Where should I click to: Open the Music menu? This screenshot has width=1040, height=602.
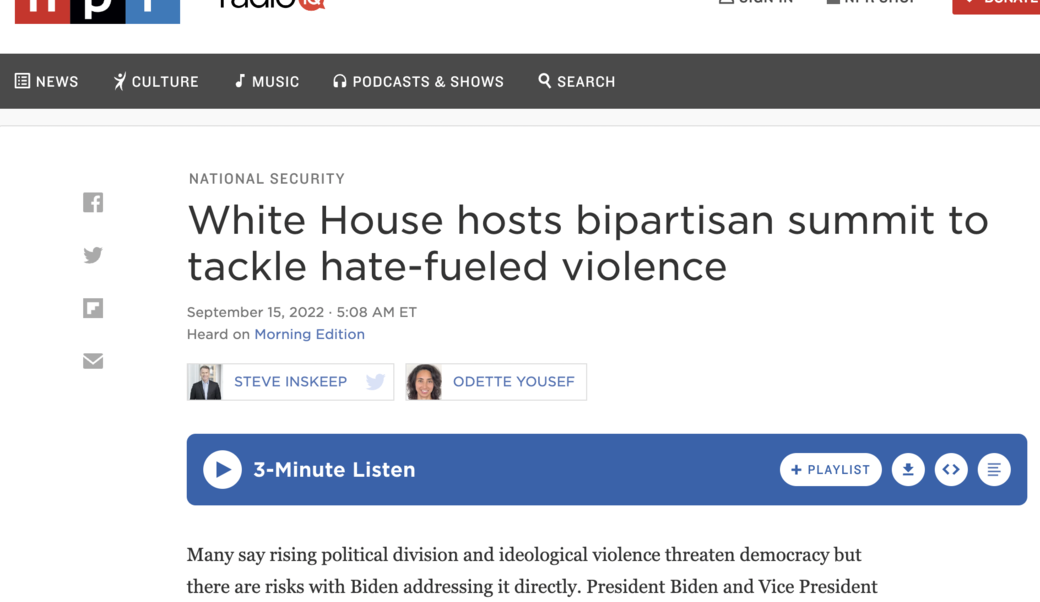click(267, 82)
